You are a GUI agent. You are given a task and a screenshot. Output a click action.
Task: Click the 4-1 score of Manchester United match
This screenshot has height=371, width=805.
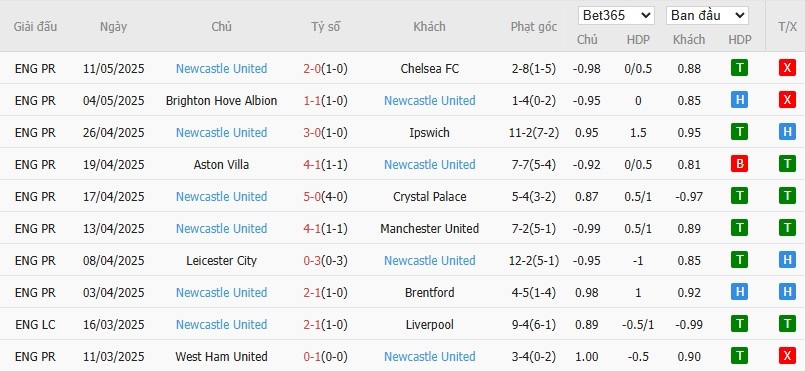312,228
